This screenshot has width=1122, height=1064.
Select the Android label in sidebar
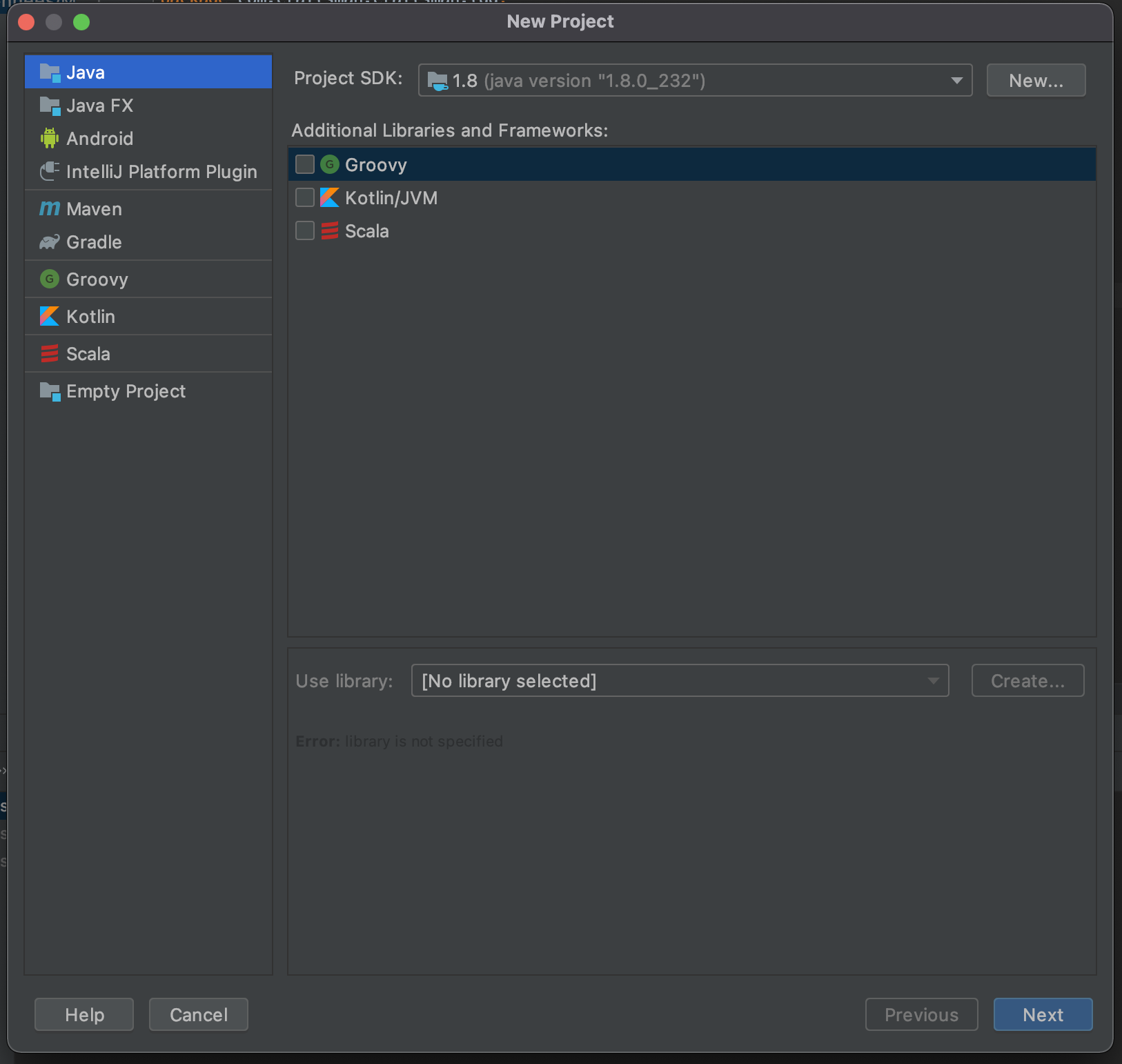[x=100, y=139]
